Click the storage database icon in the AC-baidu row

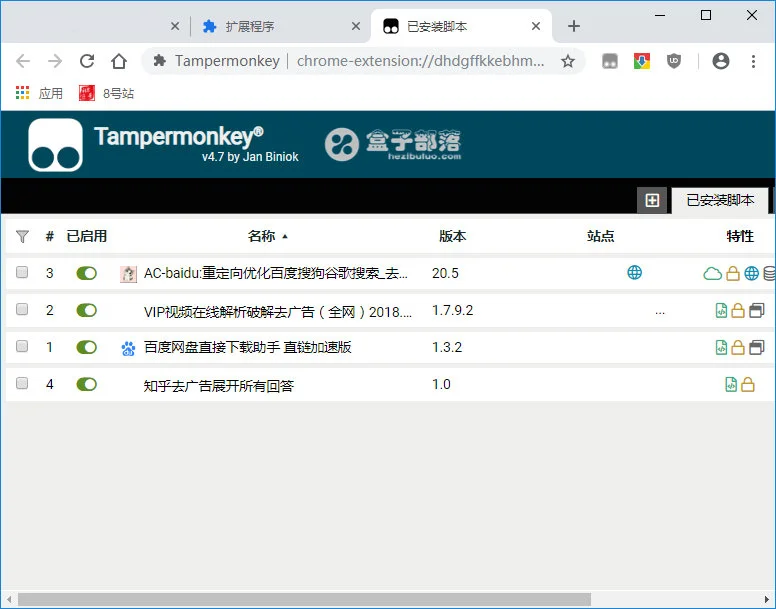click(x=769, y=273)
